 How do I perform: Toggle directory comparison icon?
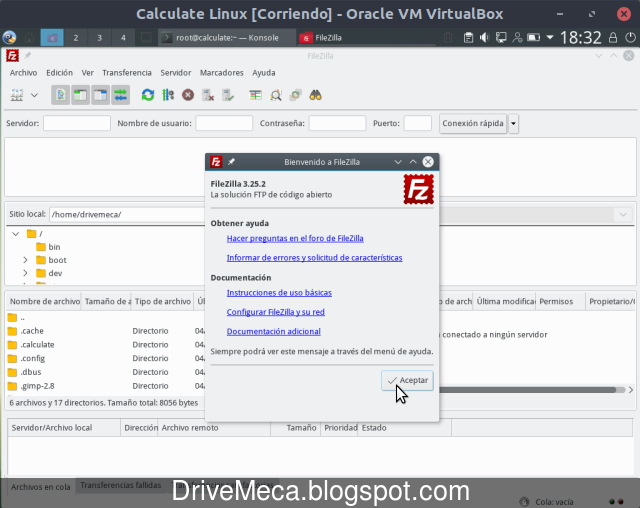[x=276, y=95]
